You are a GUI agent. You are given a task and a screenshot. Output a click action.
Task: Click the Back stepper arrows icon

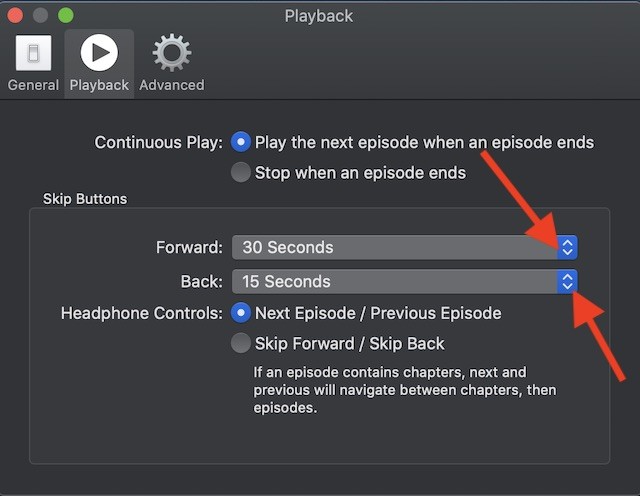(567, 282)
